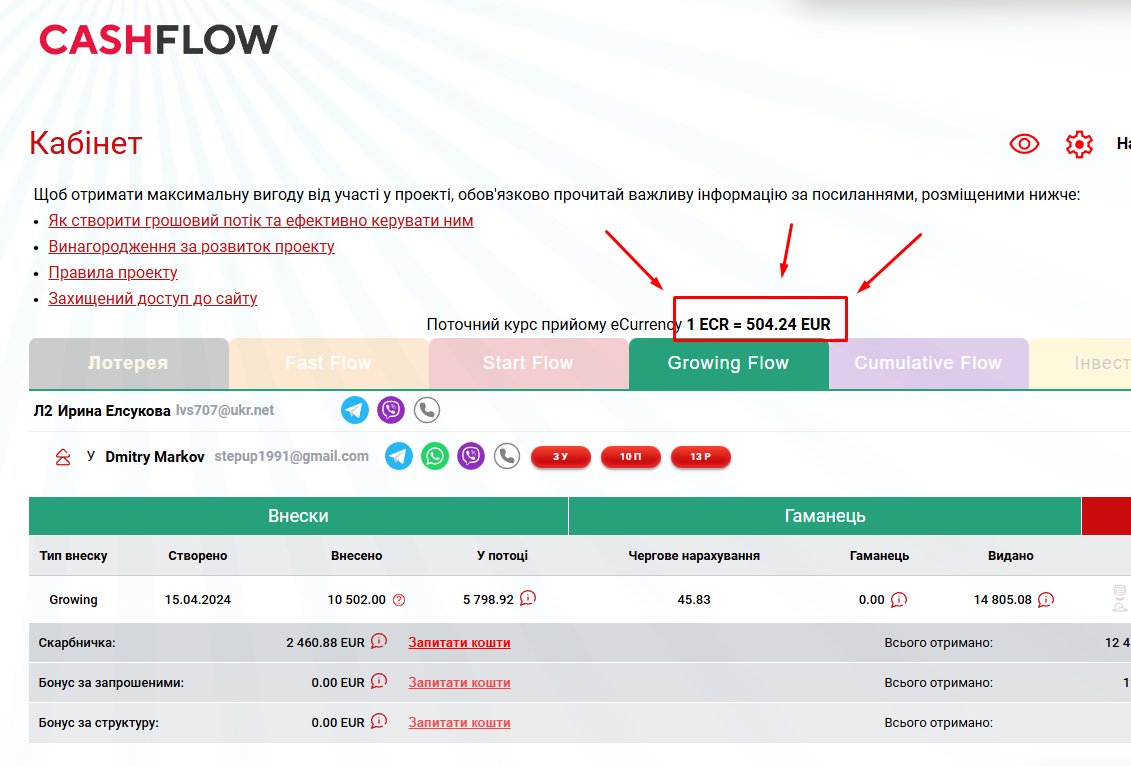Open Захищений доступ до сайту link
The width and height of the screenshot is (1131, 766).
click(x=152, y=299)
